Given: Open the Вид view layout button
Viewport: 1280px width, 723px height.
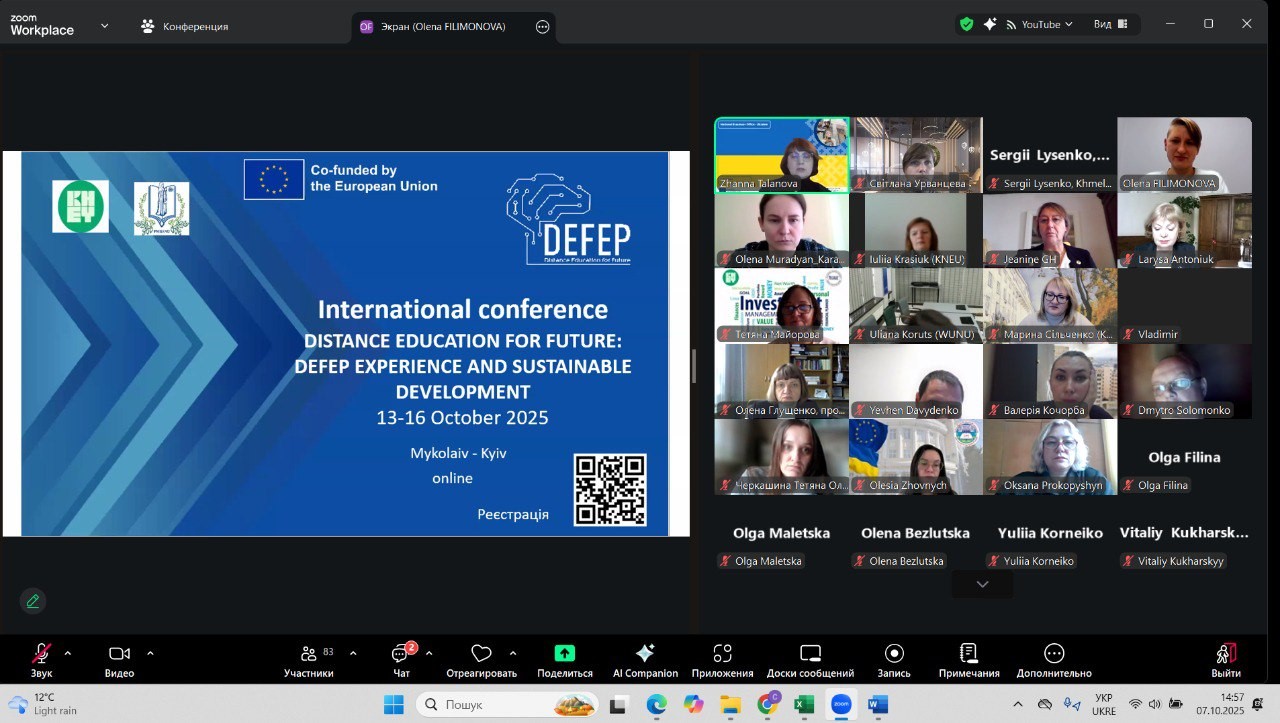Looking at the screenshot, I should click(x=1110, y=24).
